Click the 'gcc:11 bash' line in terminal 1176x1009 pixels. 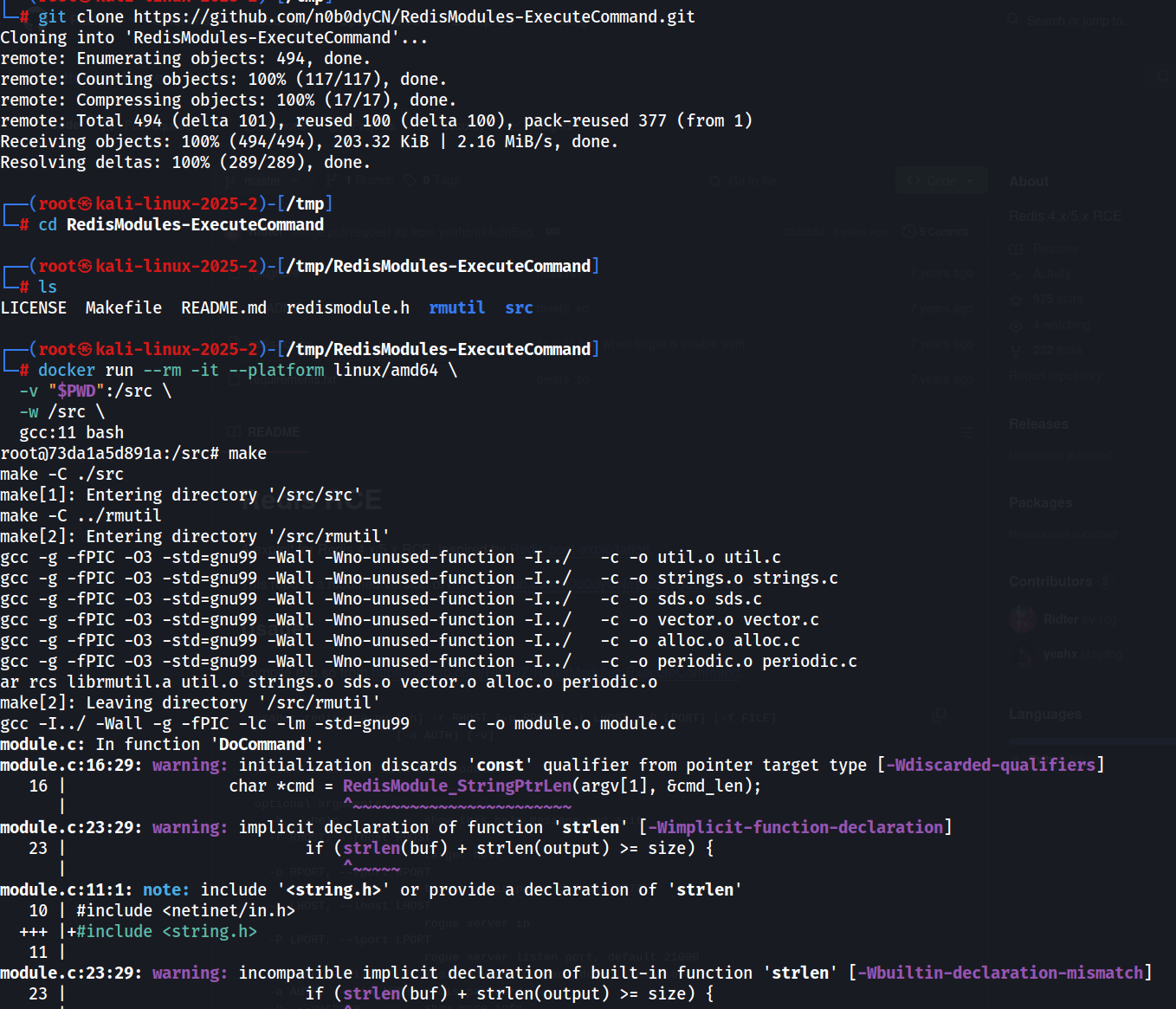tap(72, 432)
